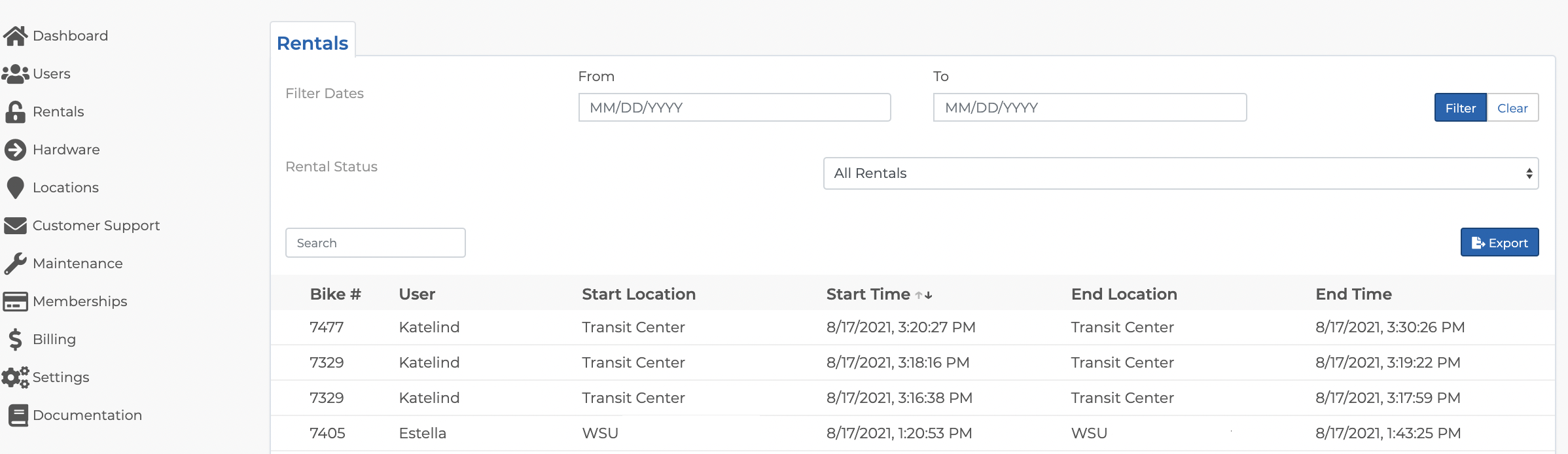Focus the From date field
This screenshot has width=1568, height=454.
tap(734, 107)
